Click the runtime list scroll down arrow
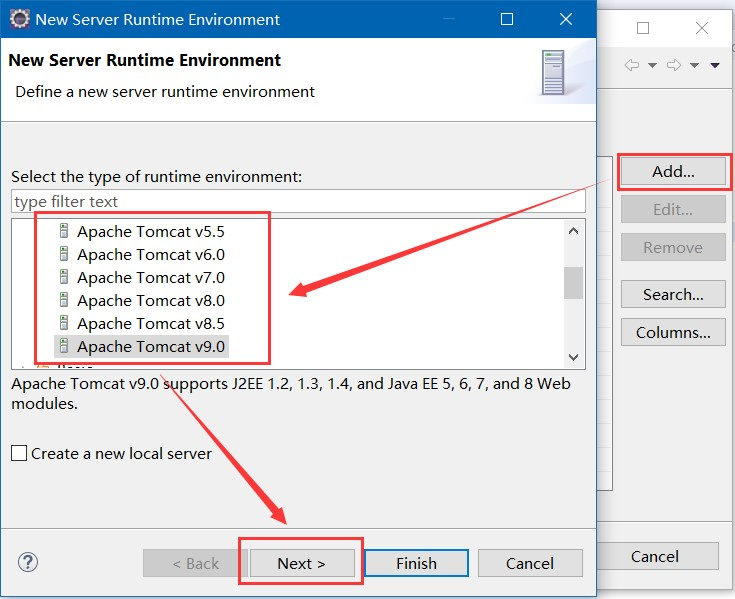This screenshot has width=735, height=599. 573,357
